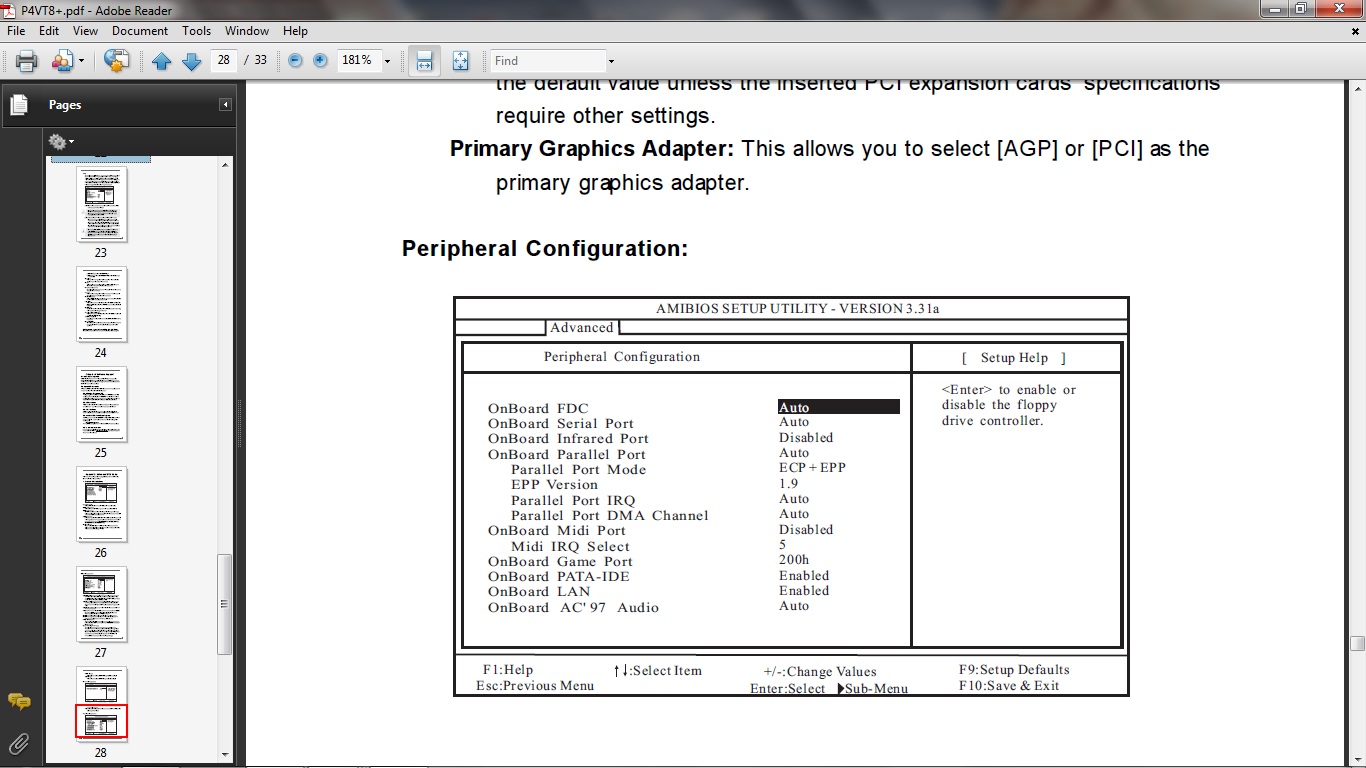1366x768 pixels.
Task: Open zoom level dropdown arrow
Action: (387, 61)
